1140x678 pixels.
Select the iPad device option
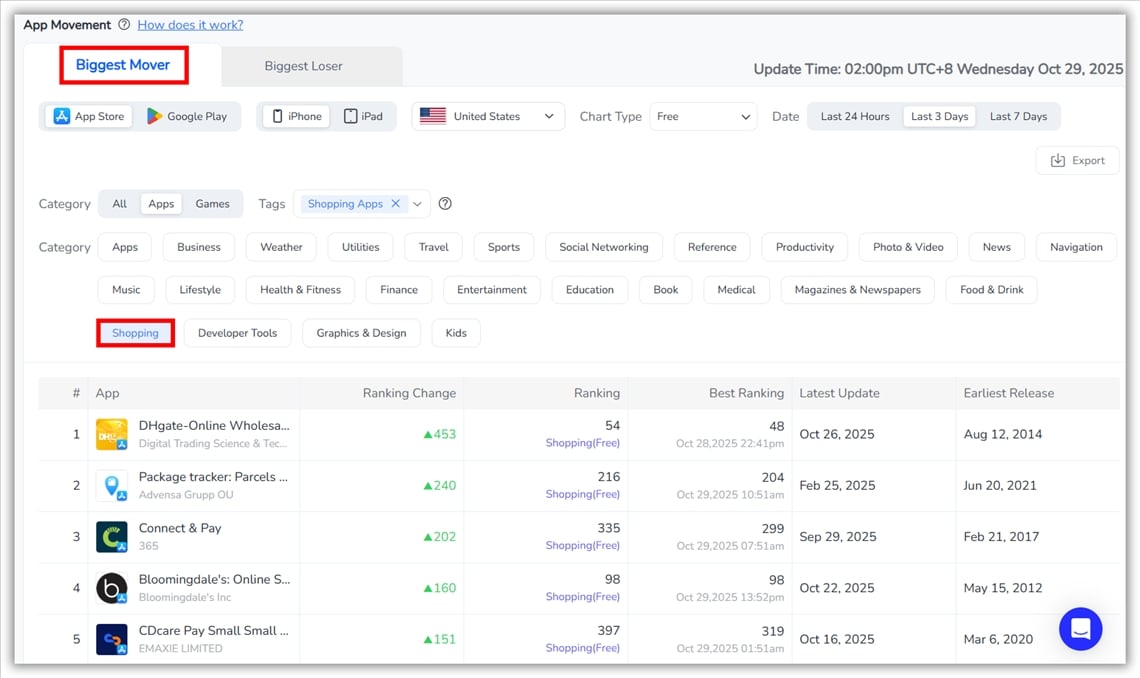363,117
